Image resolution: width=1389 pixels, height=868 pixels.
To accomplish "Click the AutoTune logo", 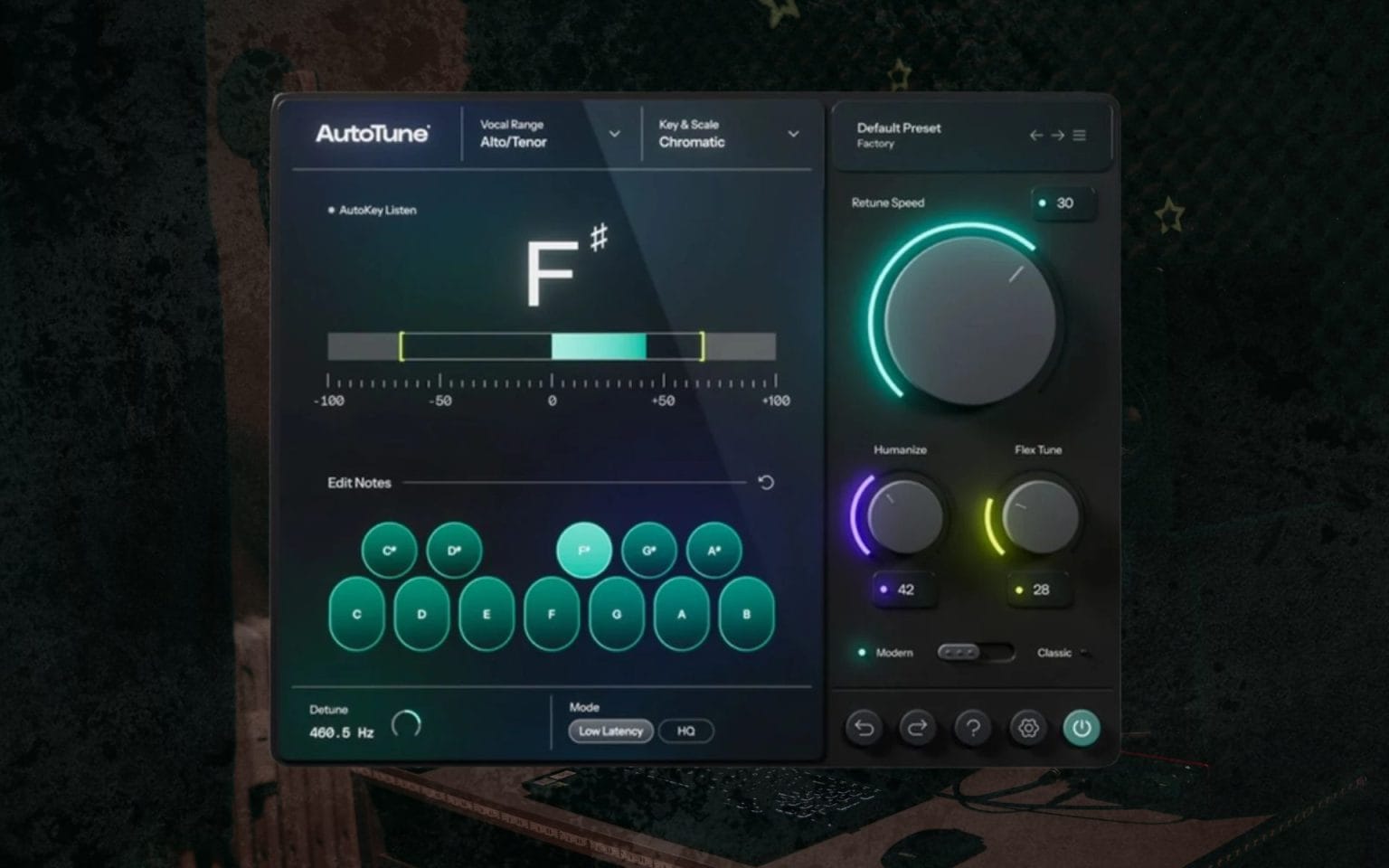I will click(x=373, y=134).
